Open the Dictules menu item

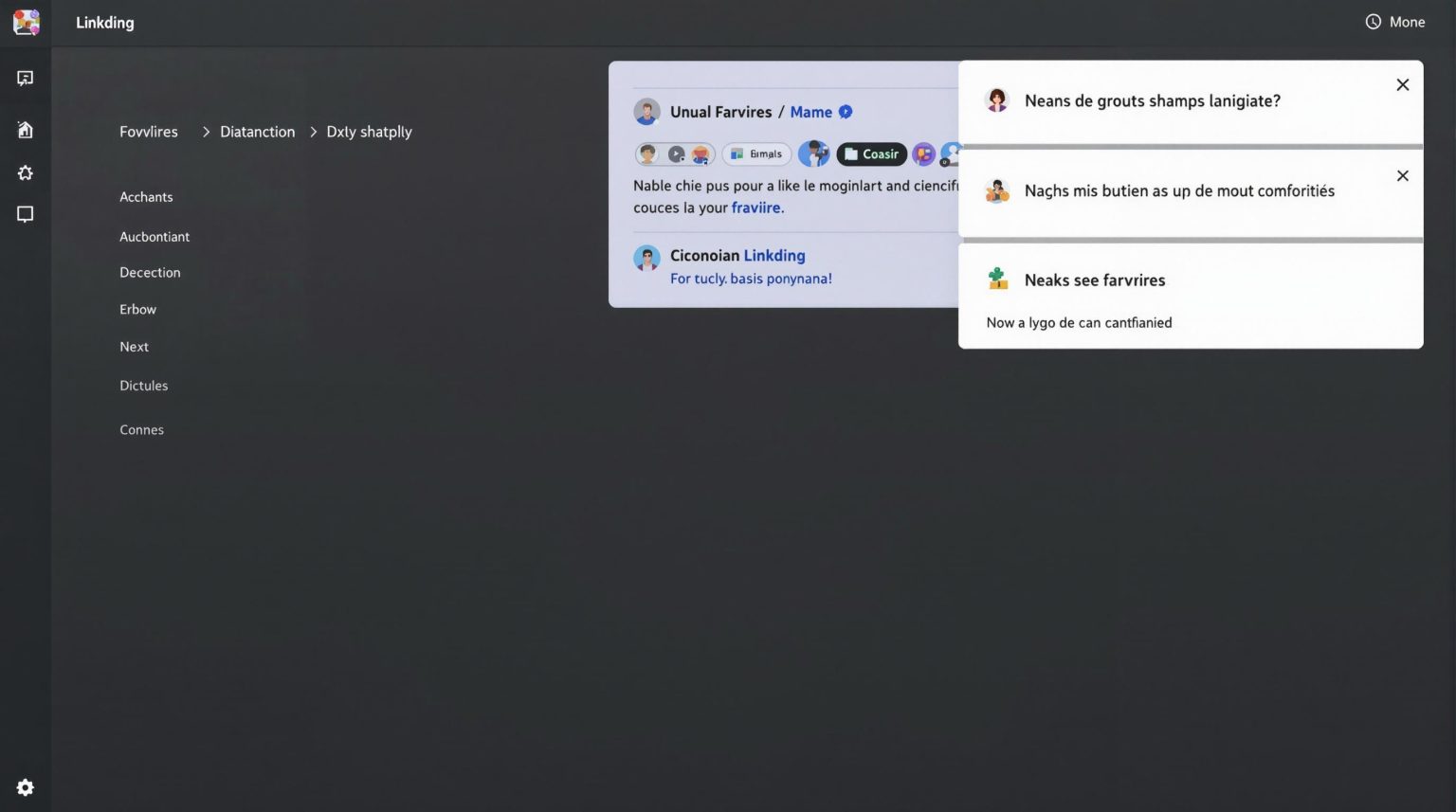pyautogui.click(x=143, y=386)
